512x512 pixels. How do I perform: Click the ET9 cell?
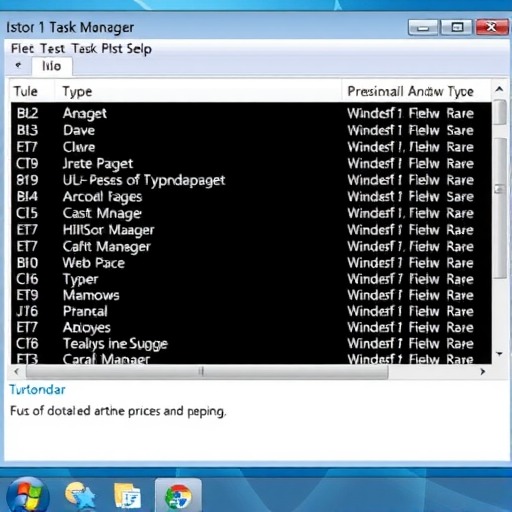(27, 295)
